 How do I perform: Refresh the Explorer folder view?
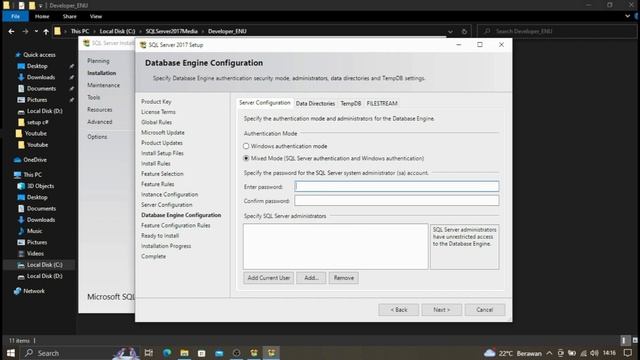[x=464, y=31]
